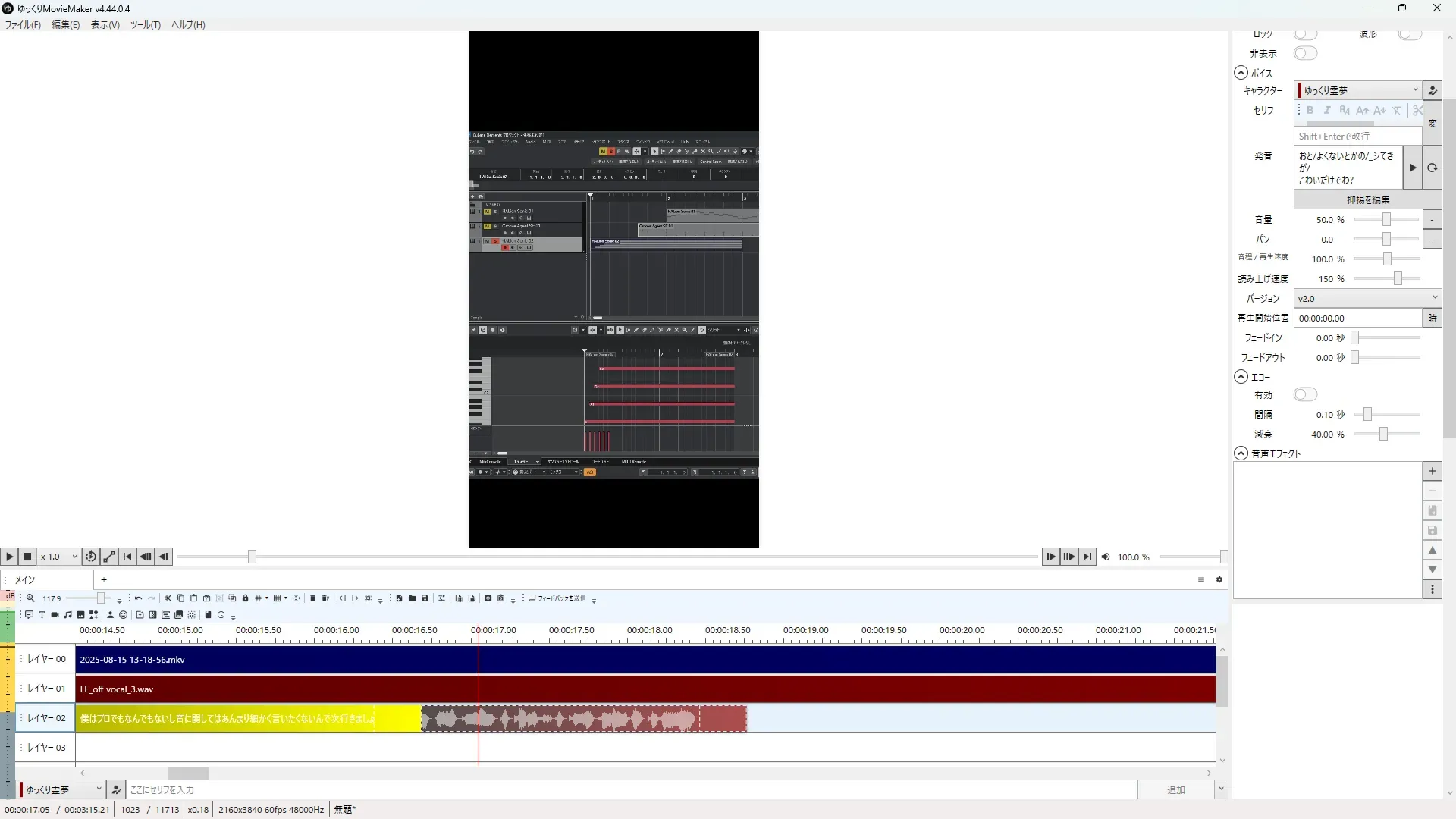Collapse the 音声エフェクト section
The width and height of the screenshot is (1456, 819).
coord(1241,453)
